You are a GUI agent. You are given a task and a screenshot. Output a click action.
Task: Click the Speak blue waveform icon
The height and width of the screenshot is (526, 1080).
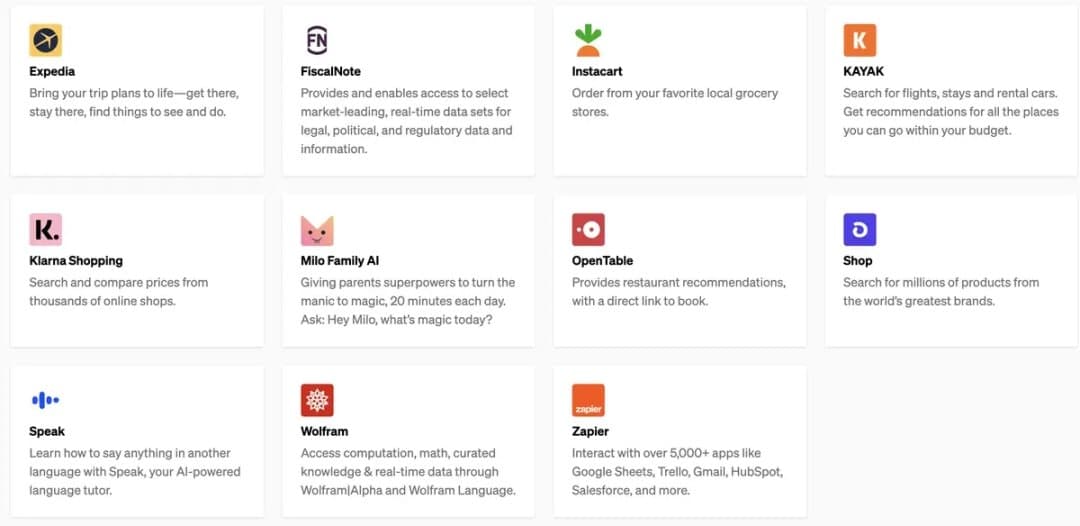[x=45, y=400]
